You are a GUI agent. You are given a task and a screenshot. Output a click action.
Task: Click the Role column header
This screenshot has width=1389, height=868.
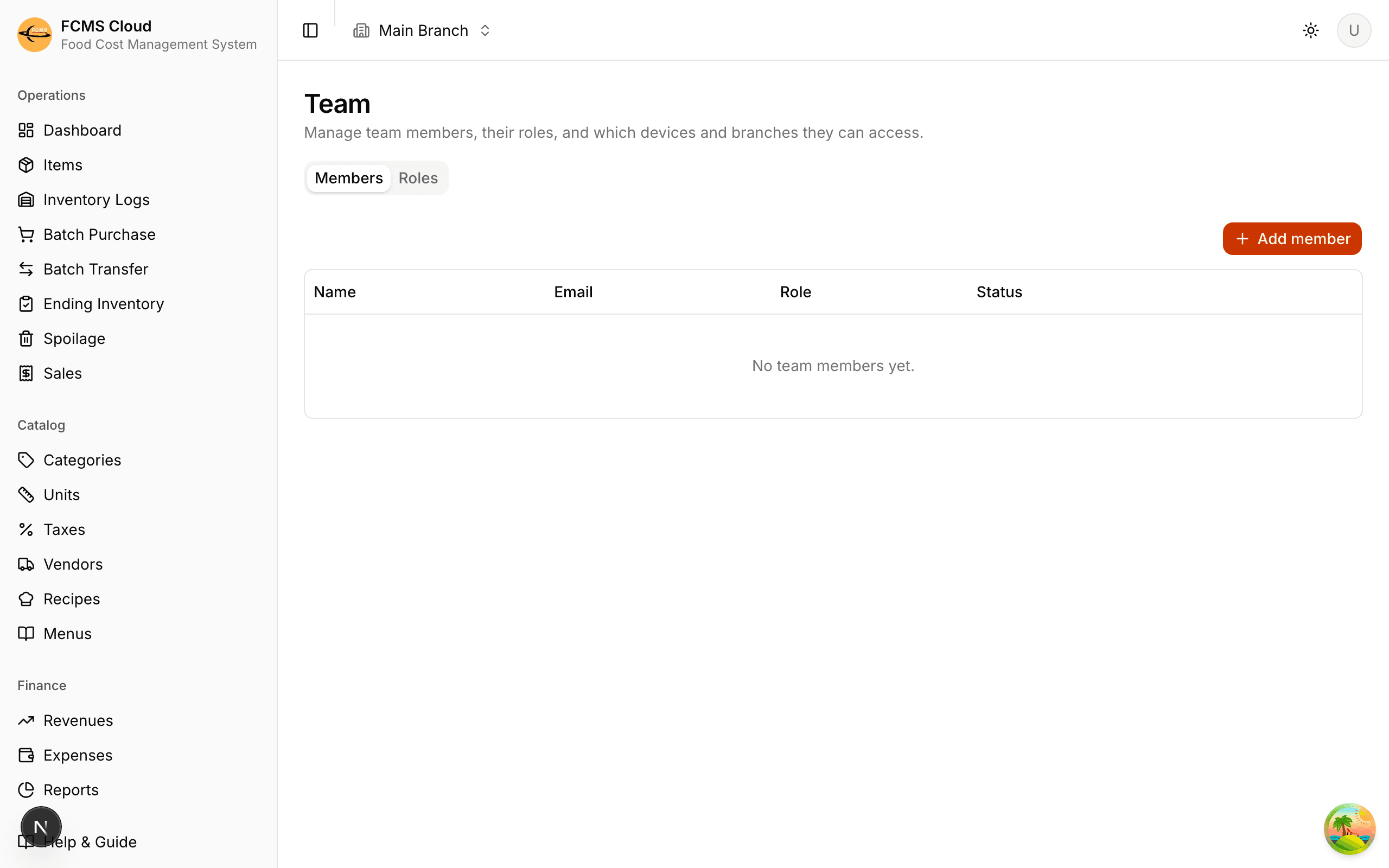pos(795,292)
